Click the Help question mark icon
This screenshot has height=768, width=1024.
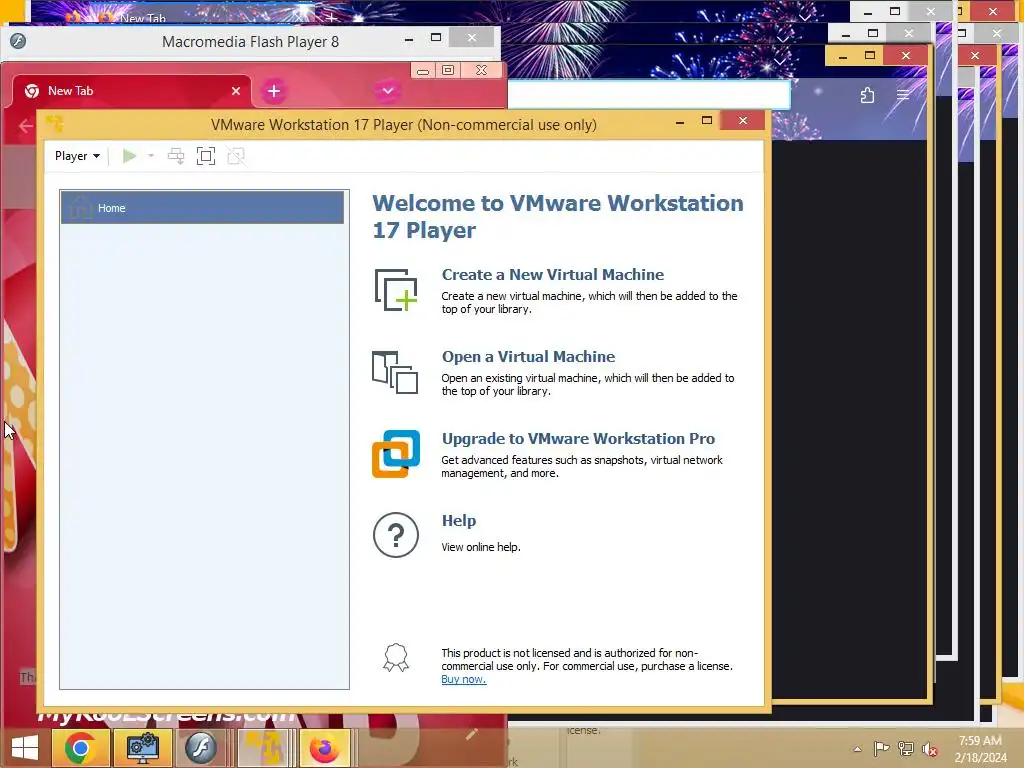(x=396, y=535)
